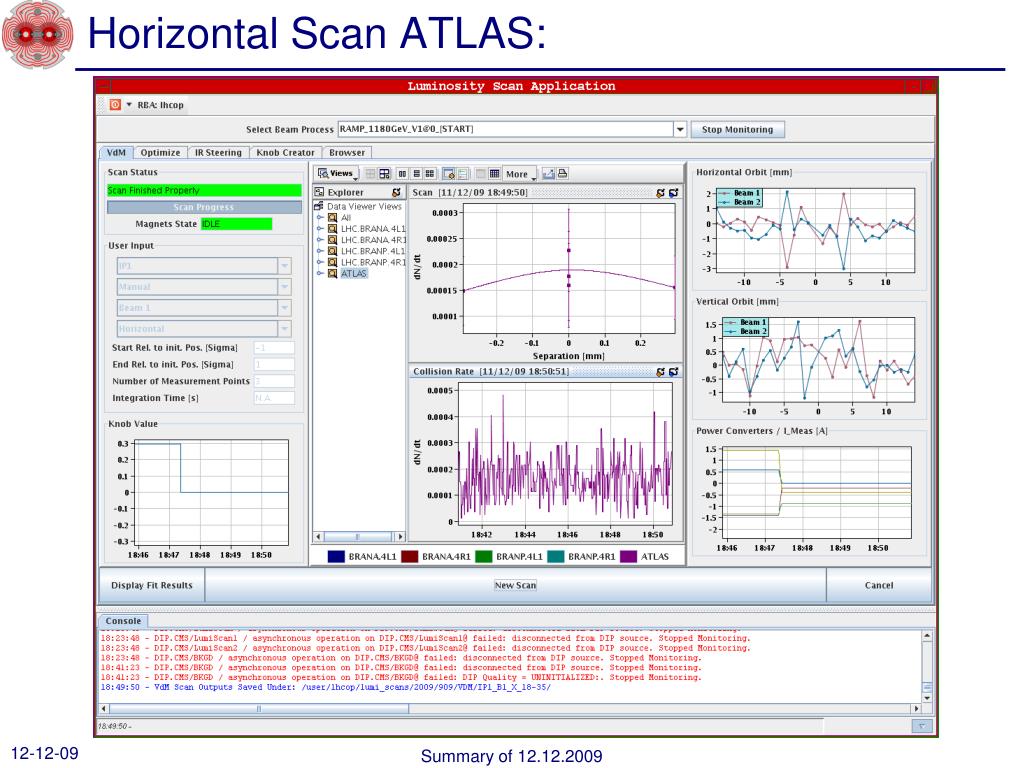Click the Collision Rate chart first header icon
Screen dimensions: 1024x768
click(660, 372)
